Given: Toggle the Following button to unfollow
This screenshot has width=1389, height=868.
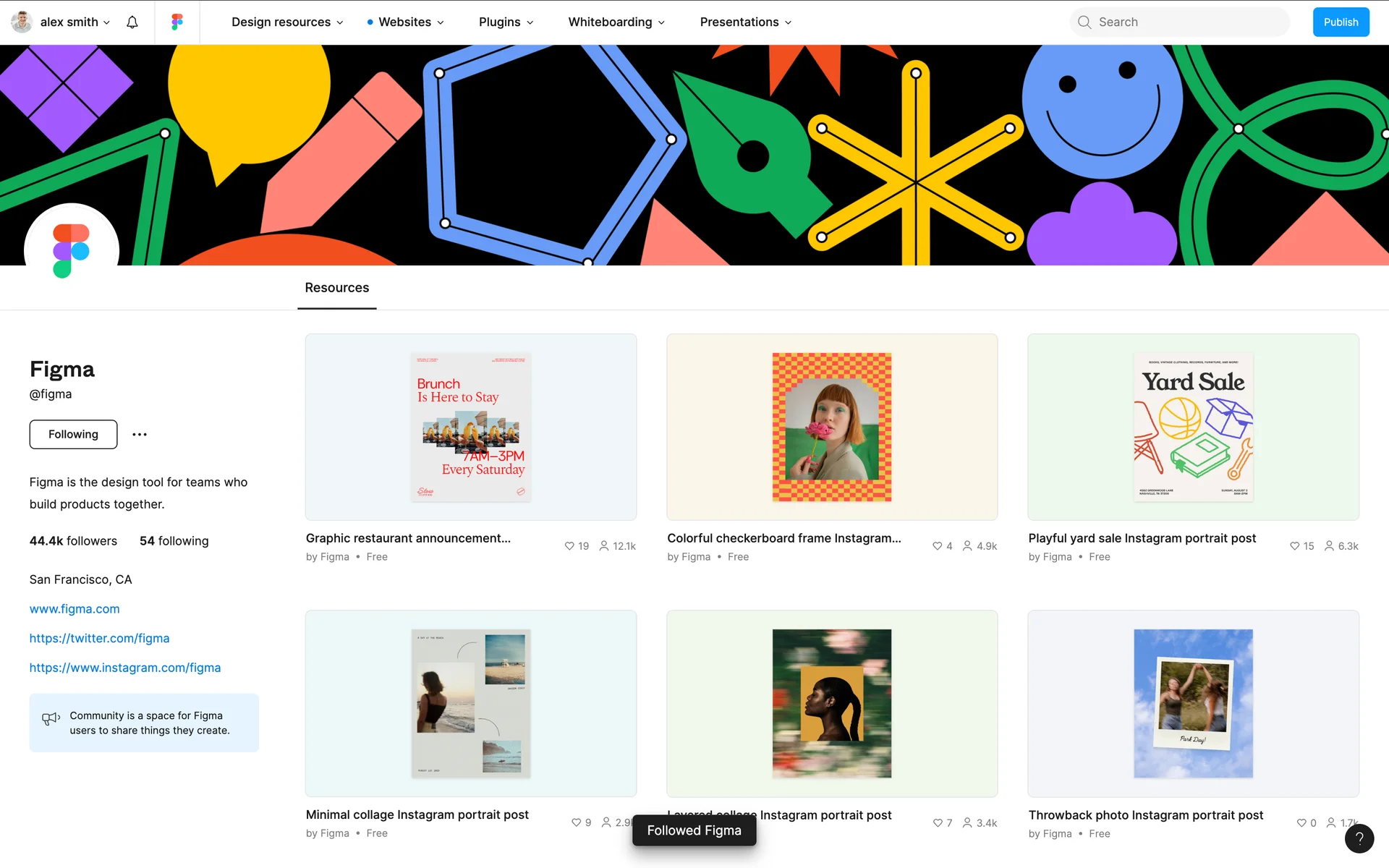Looking at the screenshot, I should (73, 435).
